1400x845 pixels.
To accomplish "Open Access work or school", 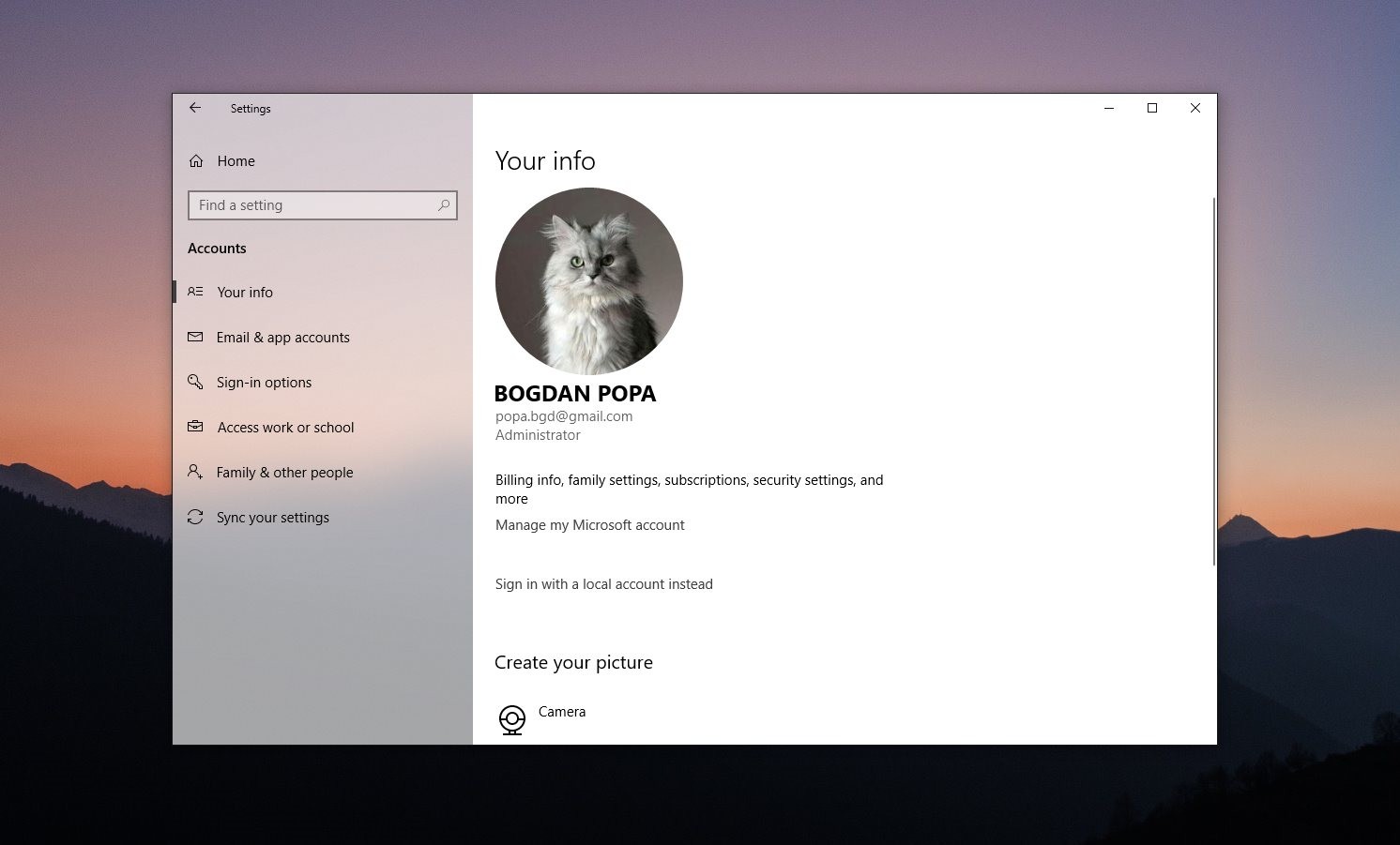I will click(323, 427).
